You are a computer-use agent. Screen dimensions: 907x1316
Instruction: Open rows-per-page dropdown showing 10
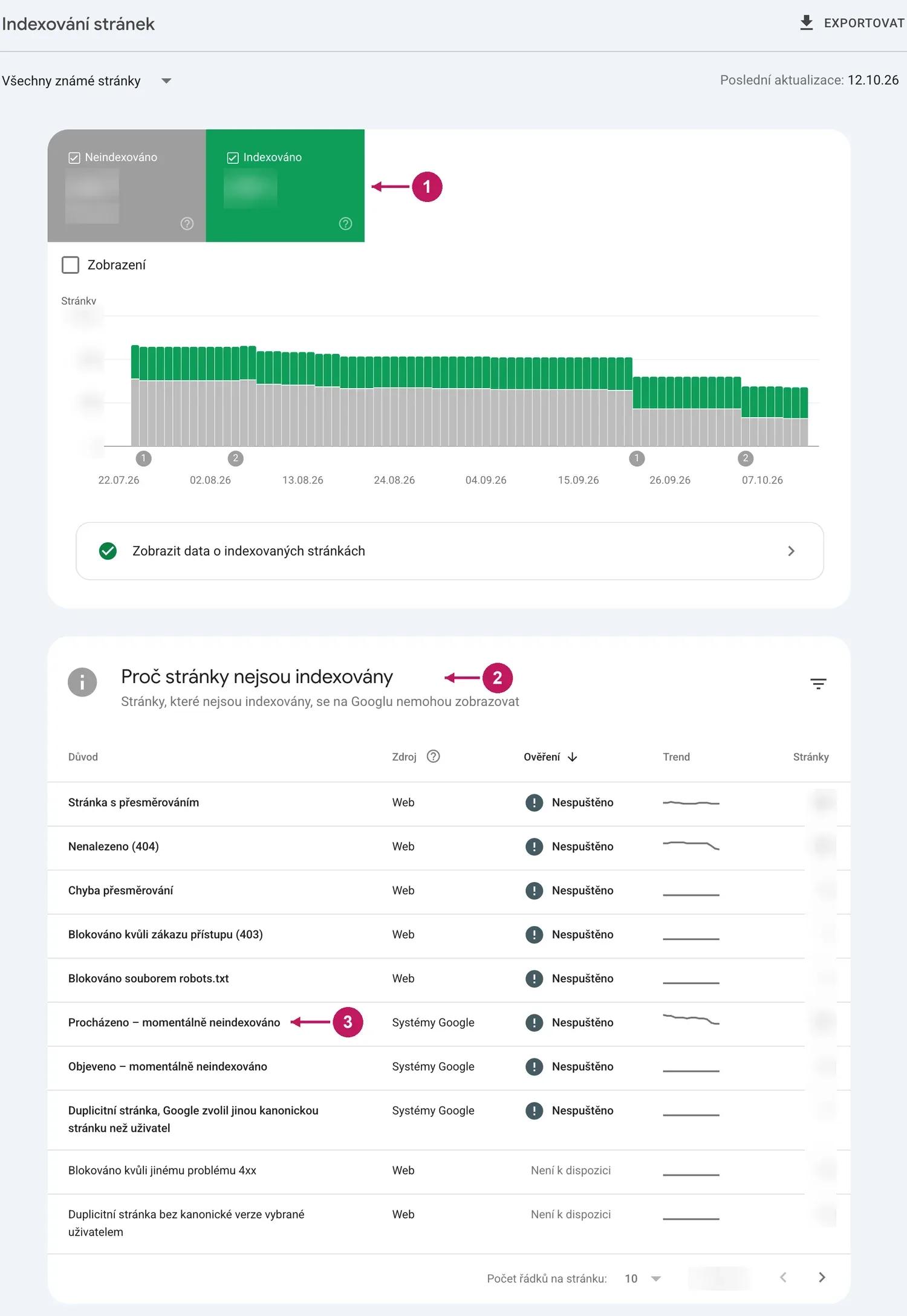point(643,1279)
